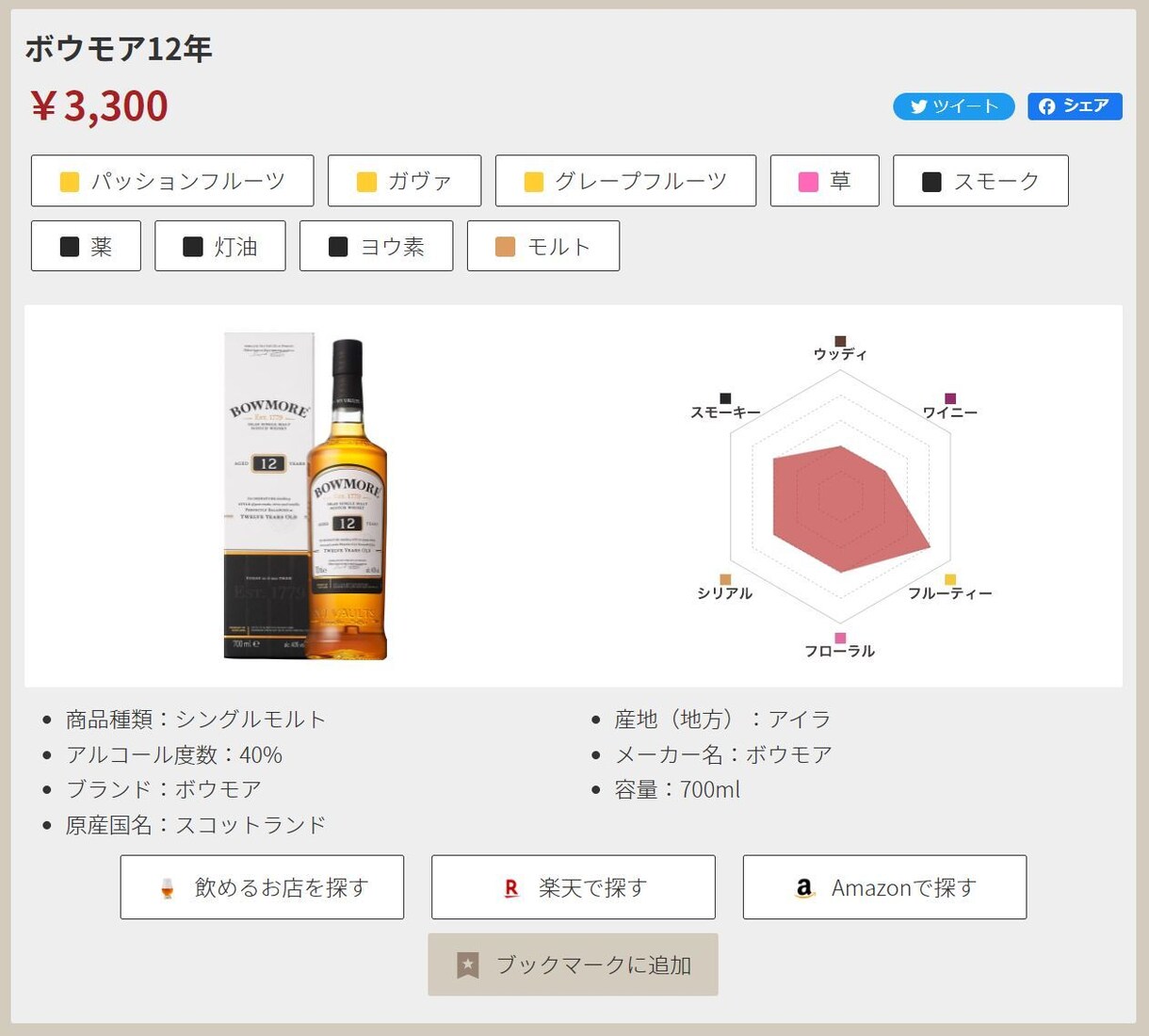
Task: Click the Facebook logo icon
Action: tap(1046, 106)
